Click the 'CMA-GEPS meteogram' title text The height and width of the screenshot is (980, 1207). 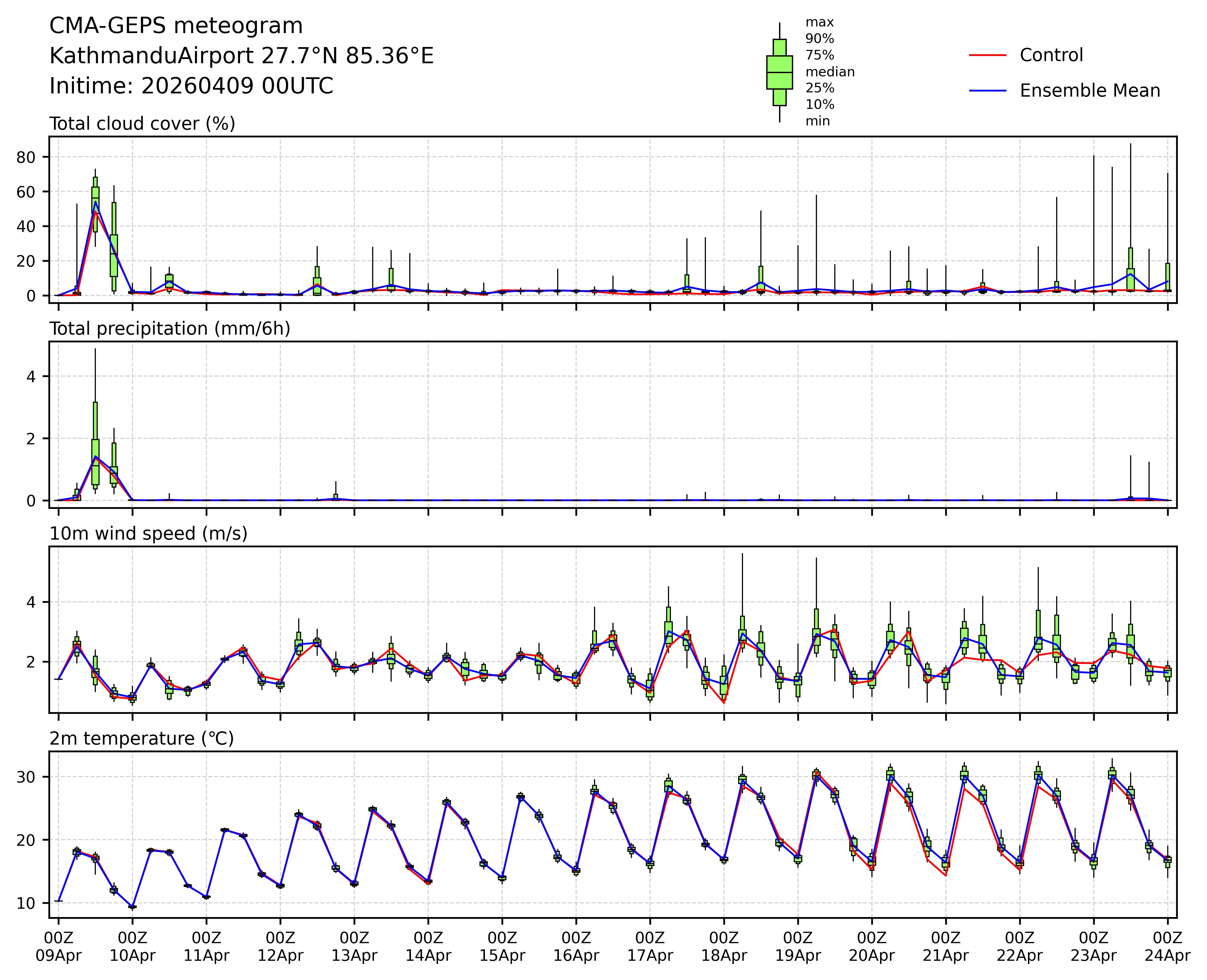176,26
